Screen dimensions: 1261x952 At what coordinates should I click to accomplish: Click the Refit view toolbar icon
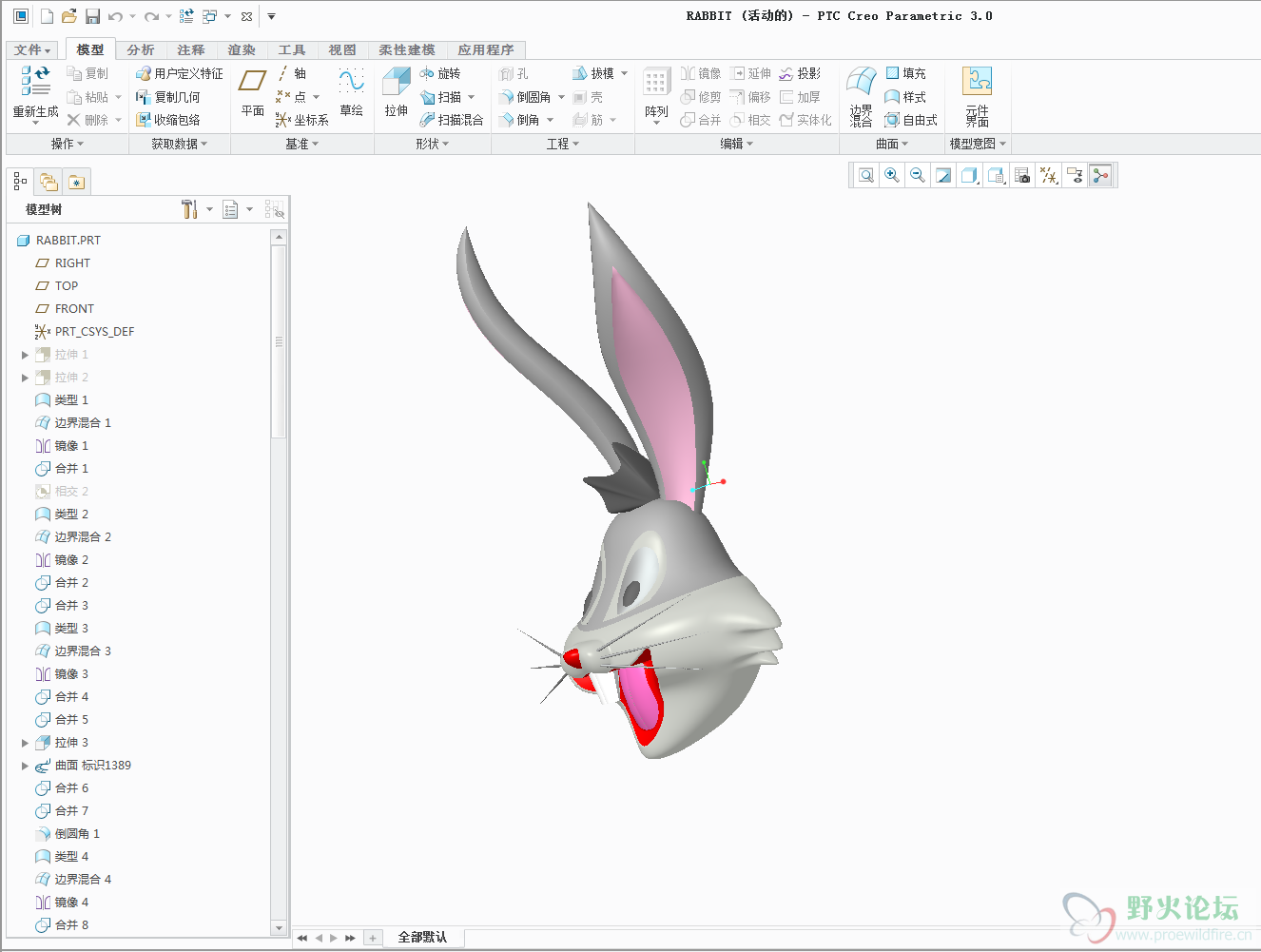[865, 175]
